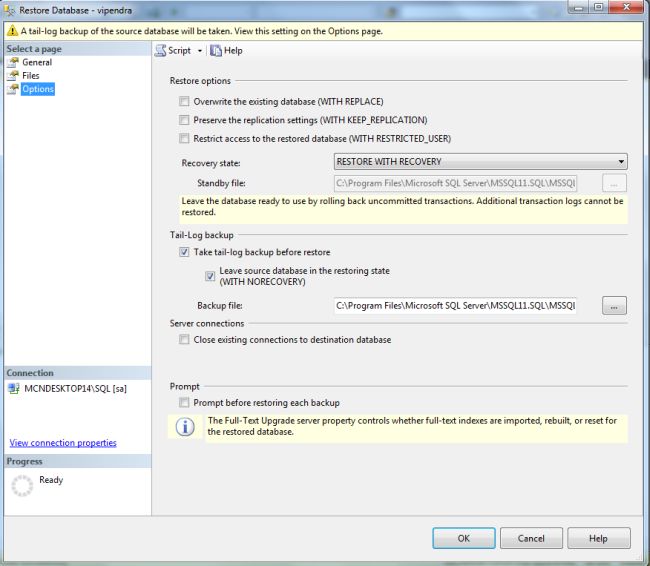Cancel the Restore Database dialog
Viewport: 650px width, 566px height.
[x=531, y=538]
